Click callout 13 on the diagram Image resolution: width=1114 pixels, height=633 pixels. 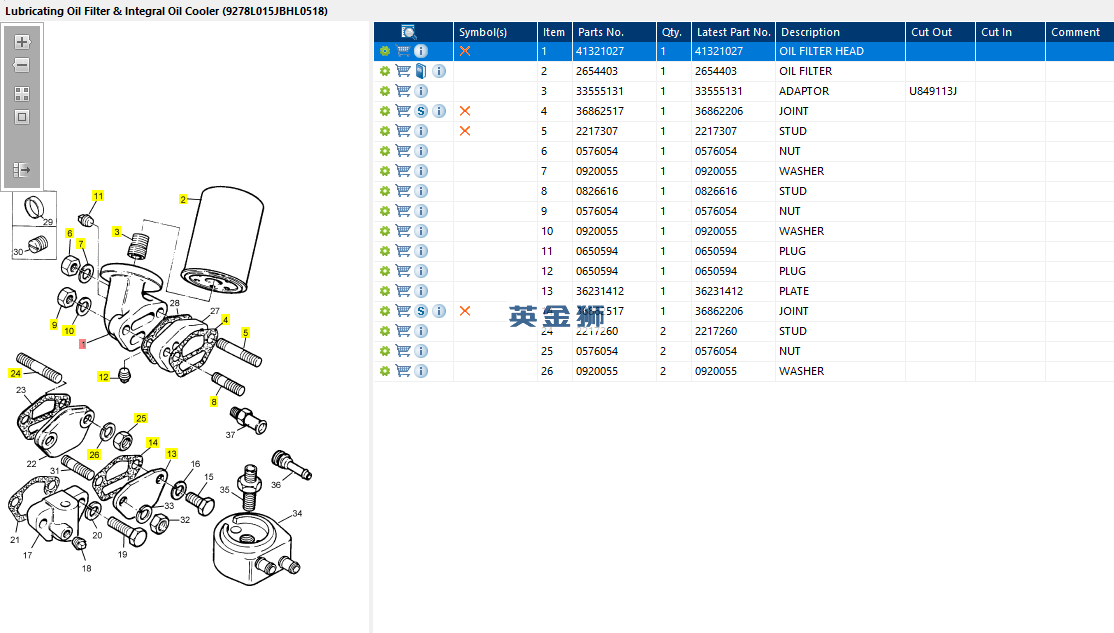point(171,454)
